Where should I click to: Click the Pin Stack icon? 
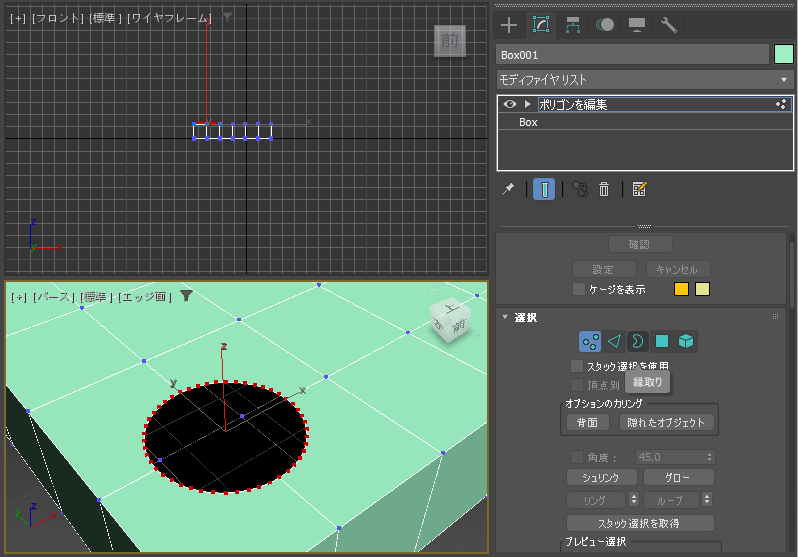coord(508,189)
